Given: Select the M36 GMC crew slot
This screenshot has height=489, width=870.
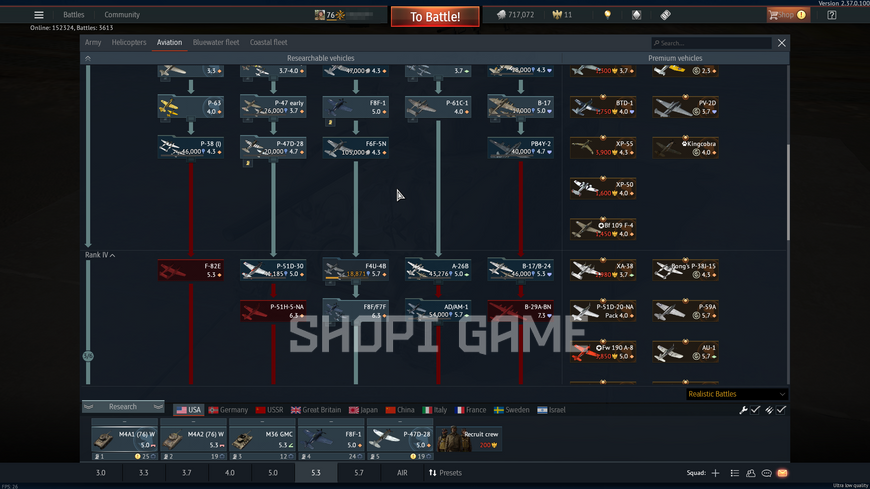Looking at the screenshot, I should tap(262, 440).
